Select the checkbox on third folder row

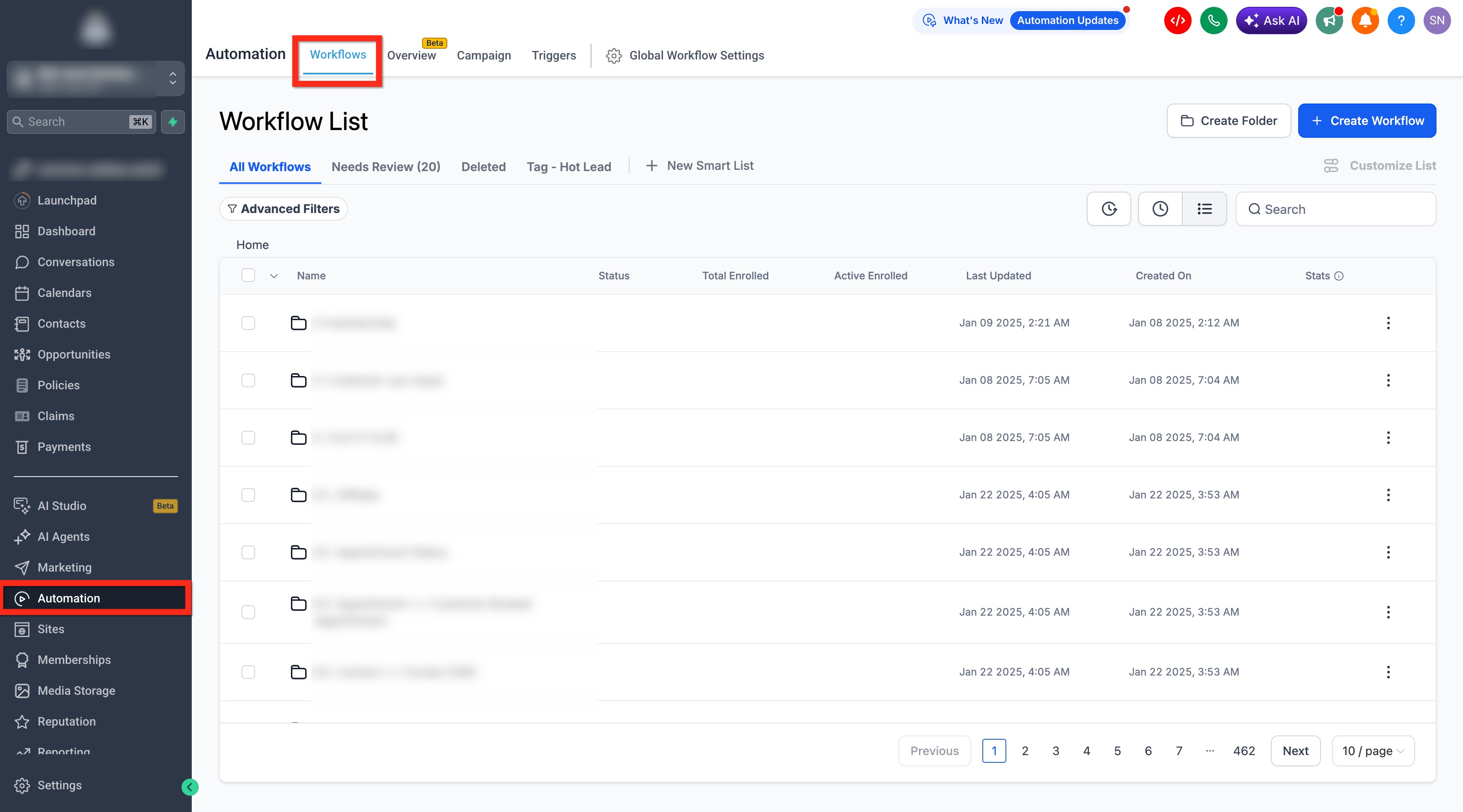point(248,438)
